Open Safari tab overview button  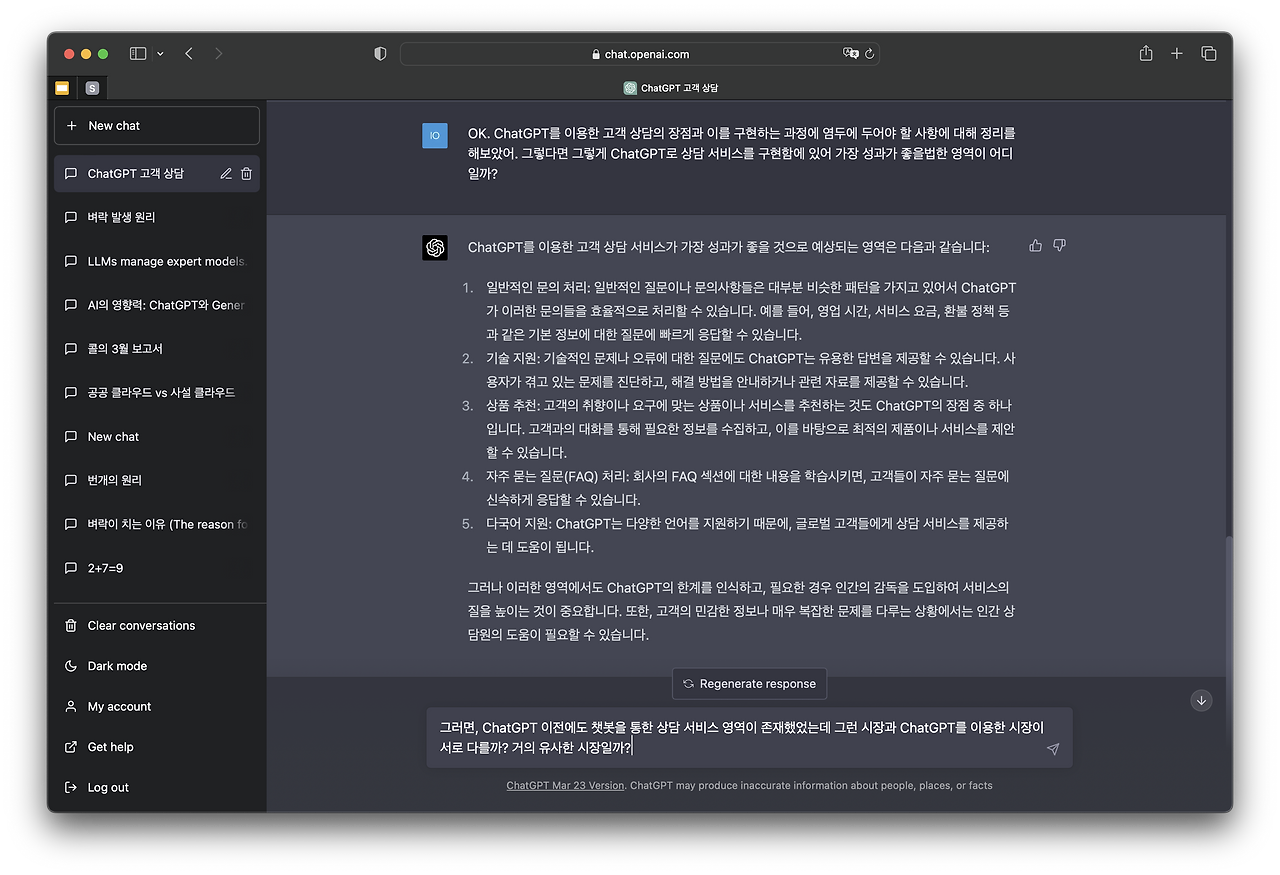(1209, 53)
